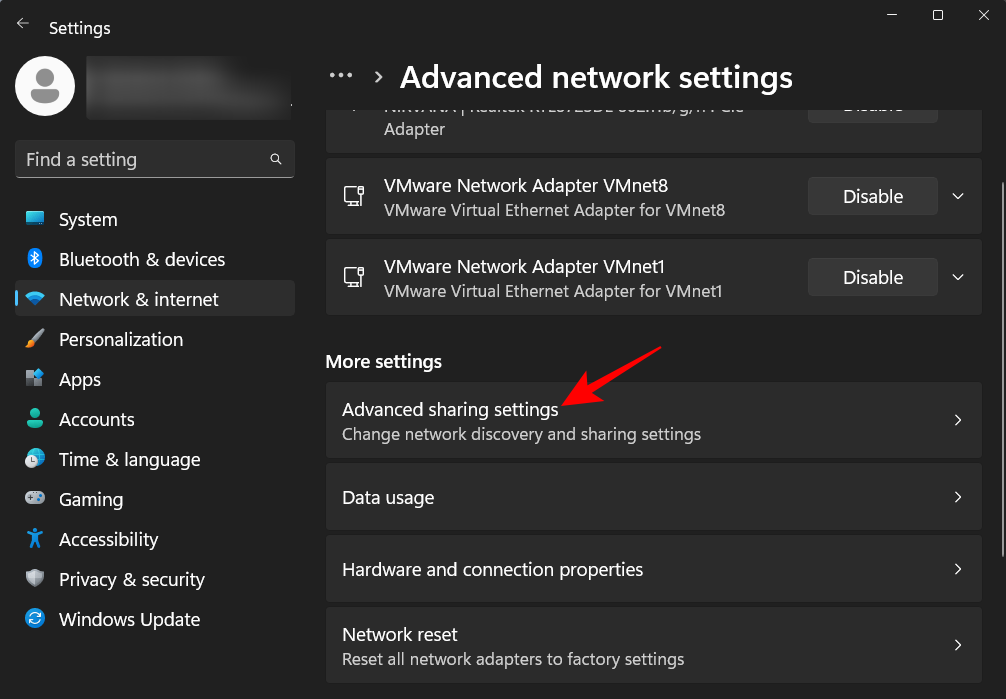This screenshot has height=699, width=1006.
Task: Disable the VMware Network Adapter VMnet1
Action: (x=871, y=277)
